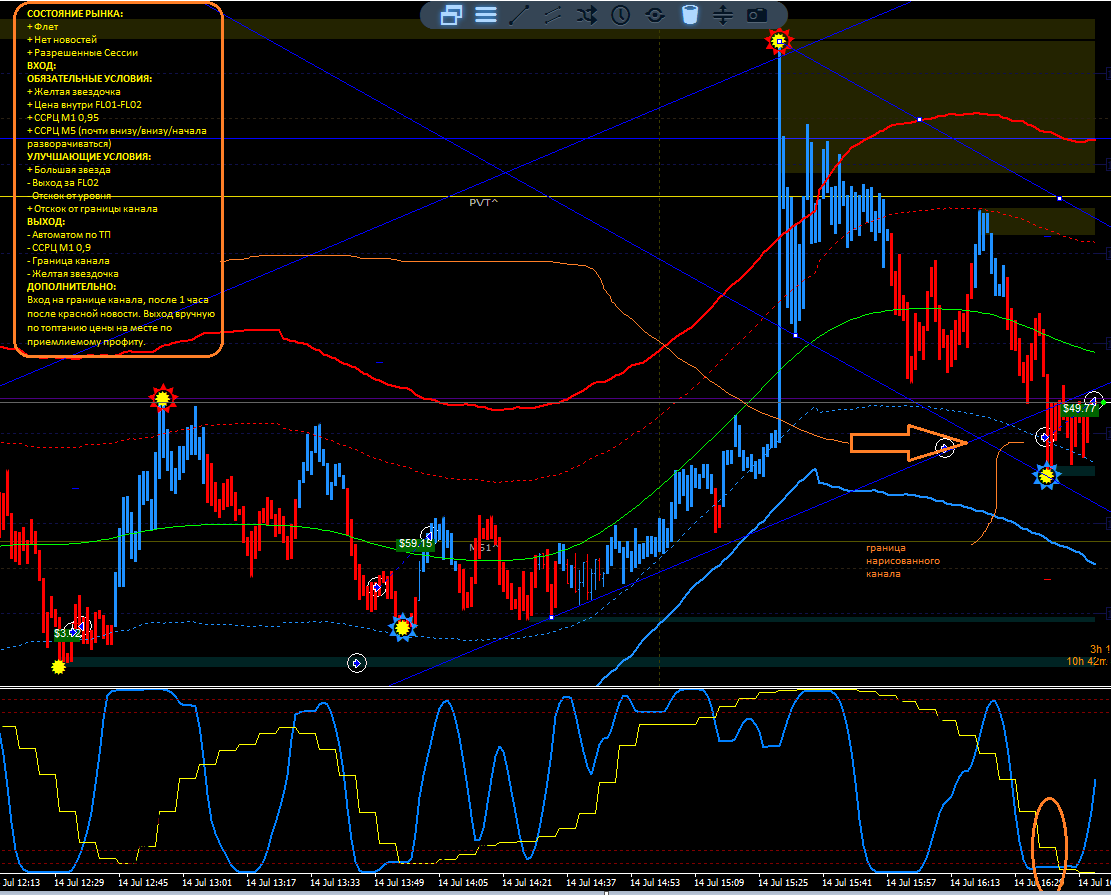Select the trend line drawing tool
1111x895 pixels.
tap(519, 15)
